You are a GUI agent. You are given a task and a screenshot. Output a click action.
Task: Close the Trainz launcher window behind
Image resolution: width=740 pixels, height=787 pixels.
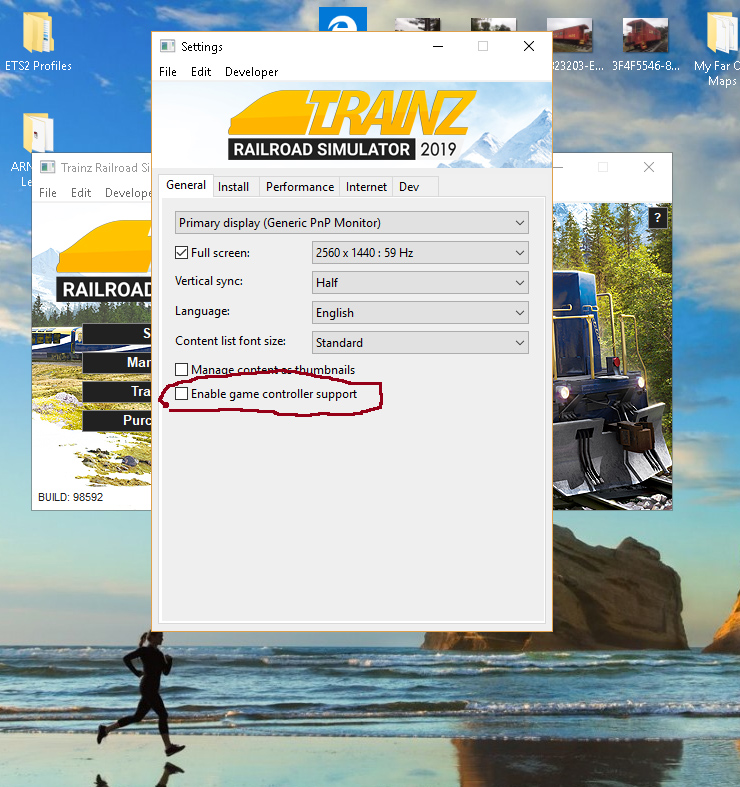[x=649, y=167]
